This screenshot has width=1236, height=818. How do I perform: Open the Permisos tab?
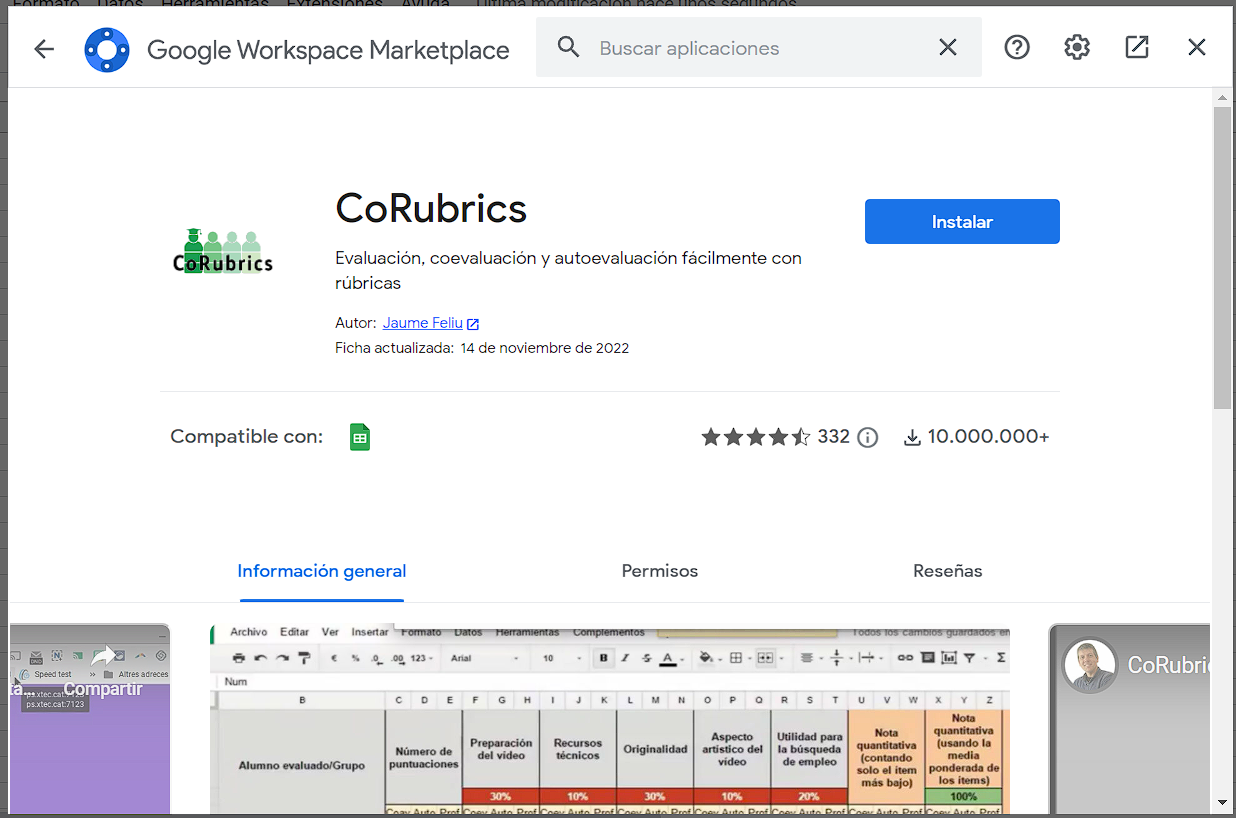click(660, 572)
